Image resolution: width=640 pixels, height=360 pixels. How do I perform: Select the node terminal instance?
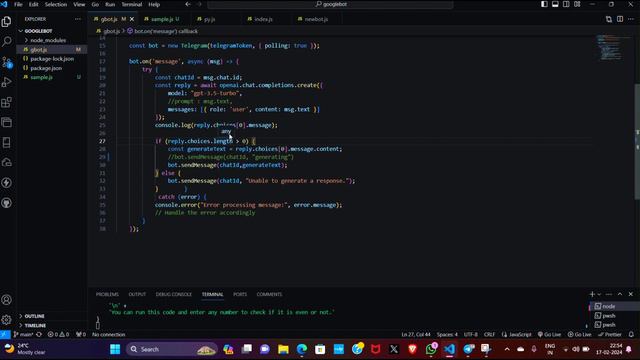pyautogui.click(x=608, y=306)
